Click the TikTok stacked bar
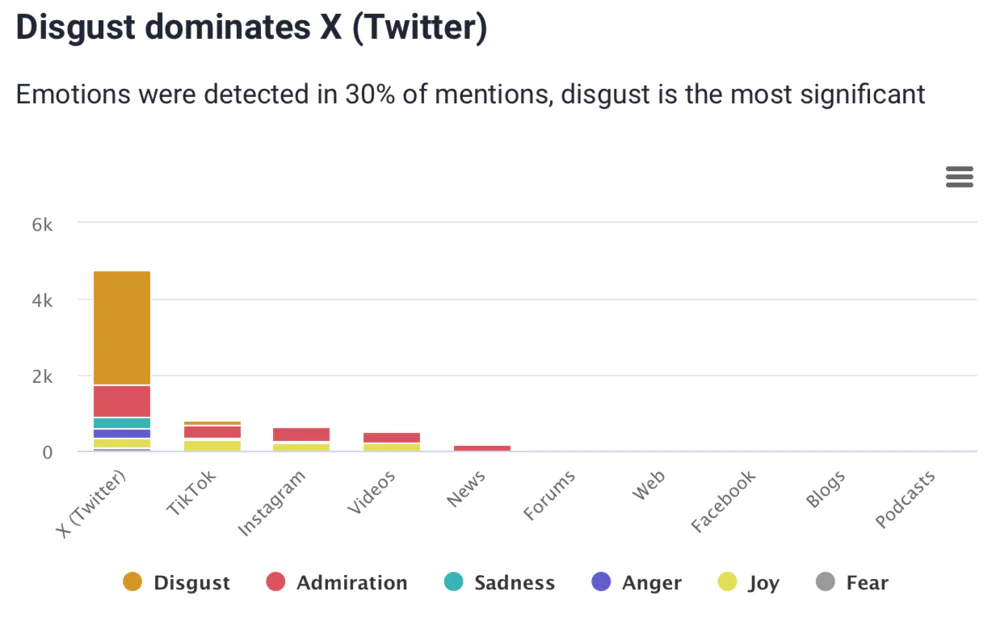1000x617 pixels. point(212,436)
